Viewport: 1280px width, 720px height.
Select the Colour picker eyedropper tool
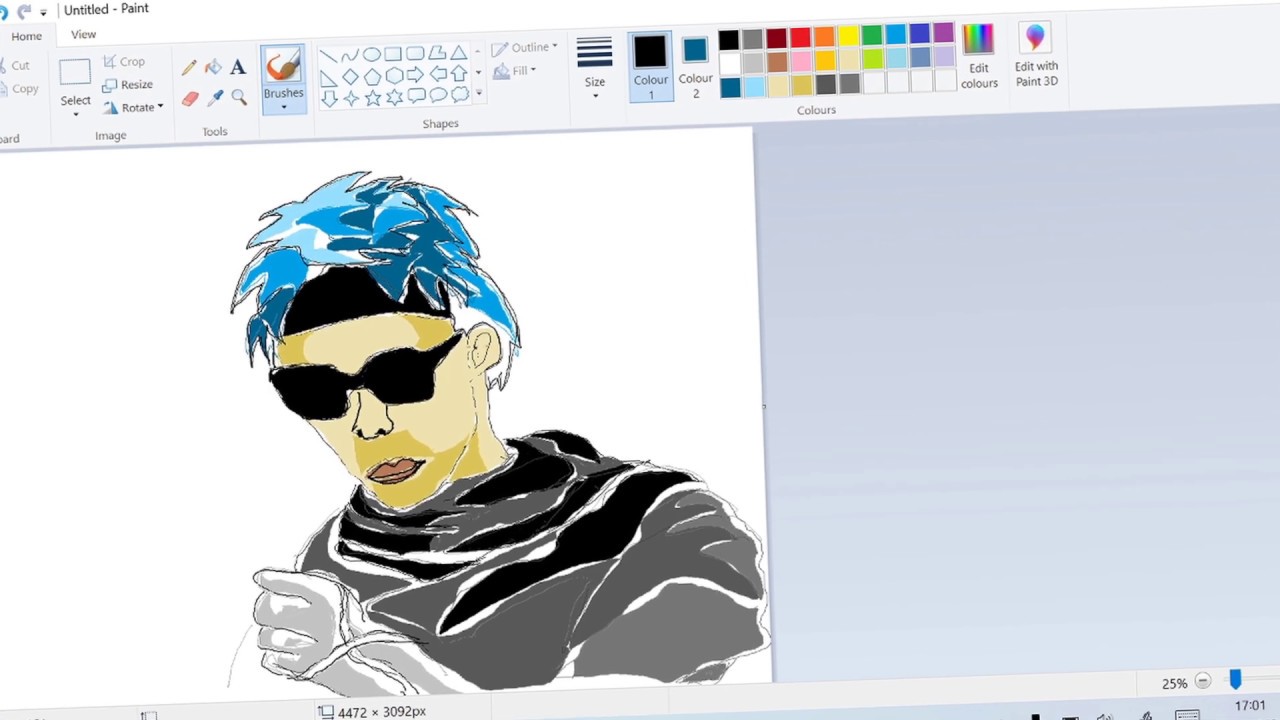click(215, 98)
